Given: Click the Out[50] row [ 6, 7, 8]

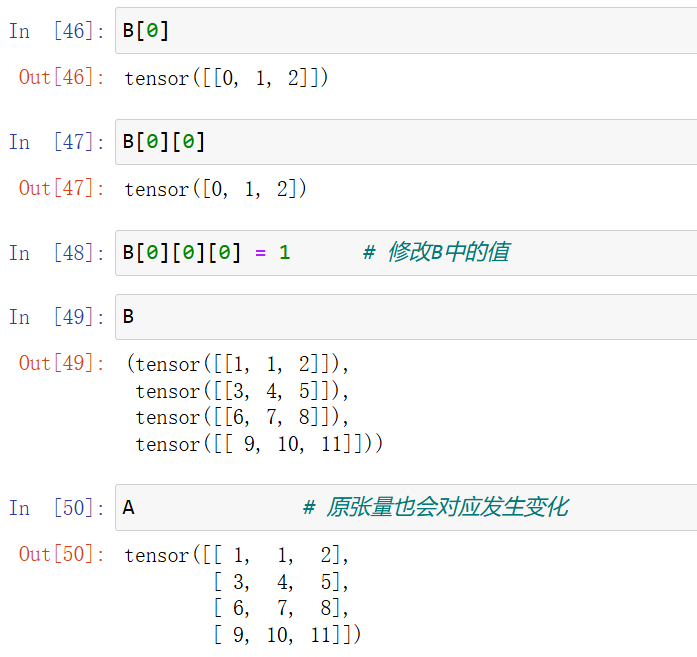Looking at the screenshot, I should click(281, 608).
